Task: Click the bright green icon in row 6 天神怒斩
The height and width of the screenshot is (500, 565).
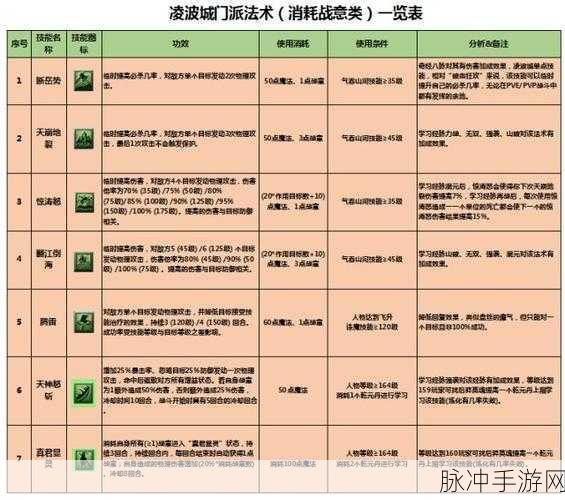Action: [84, 393]
